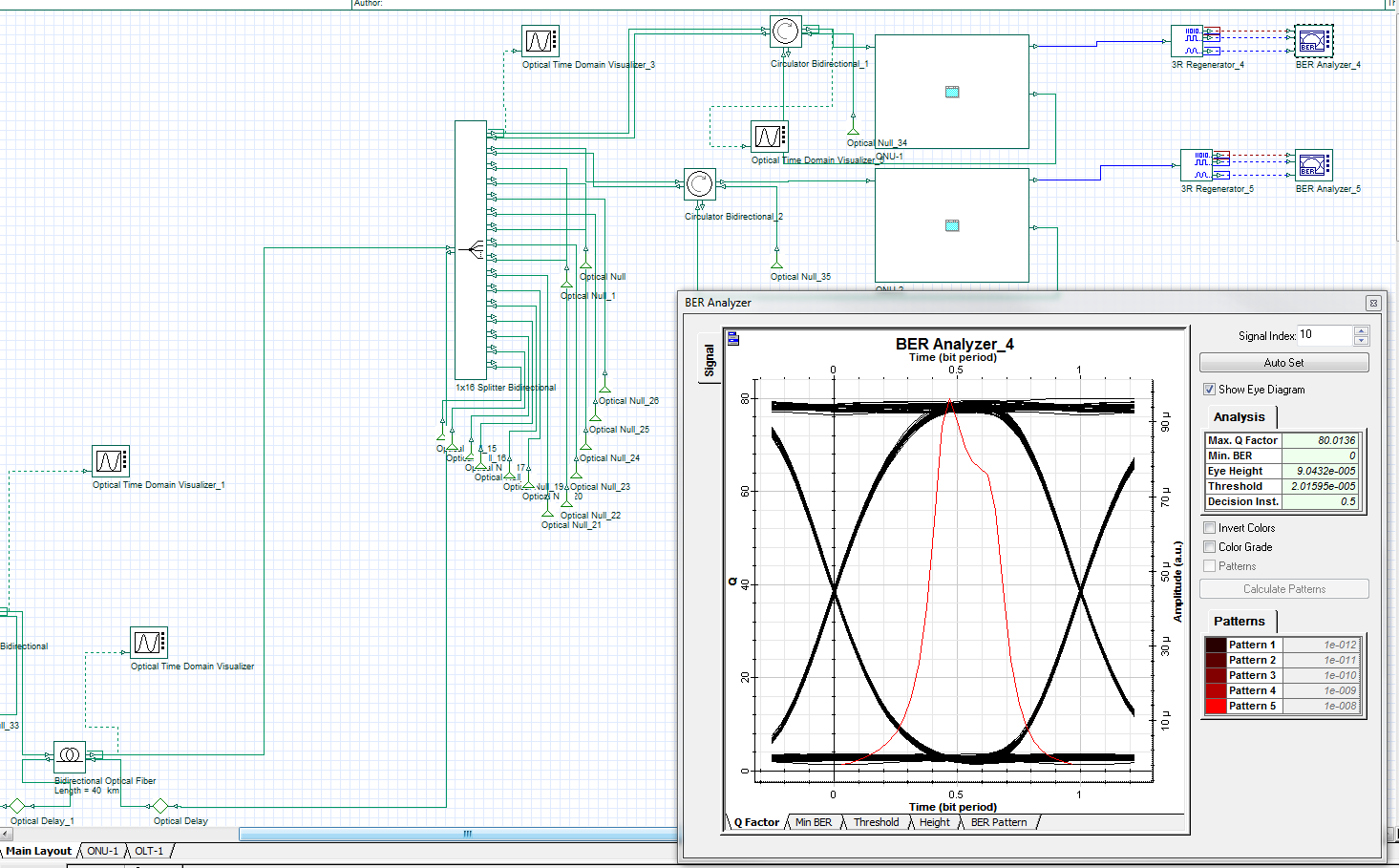Click the Optical Null_22 terminator icon
The height and width of the screenshot is (868, 1399).
tap(566, 503)
